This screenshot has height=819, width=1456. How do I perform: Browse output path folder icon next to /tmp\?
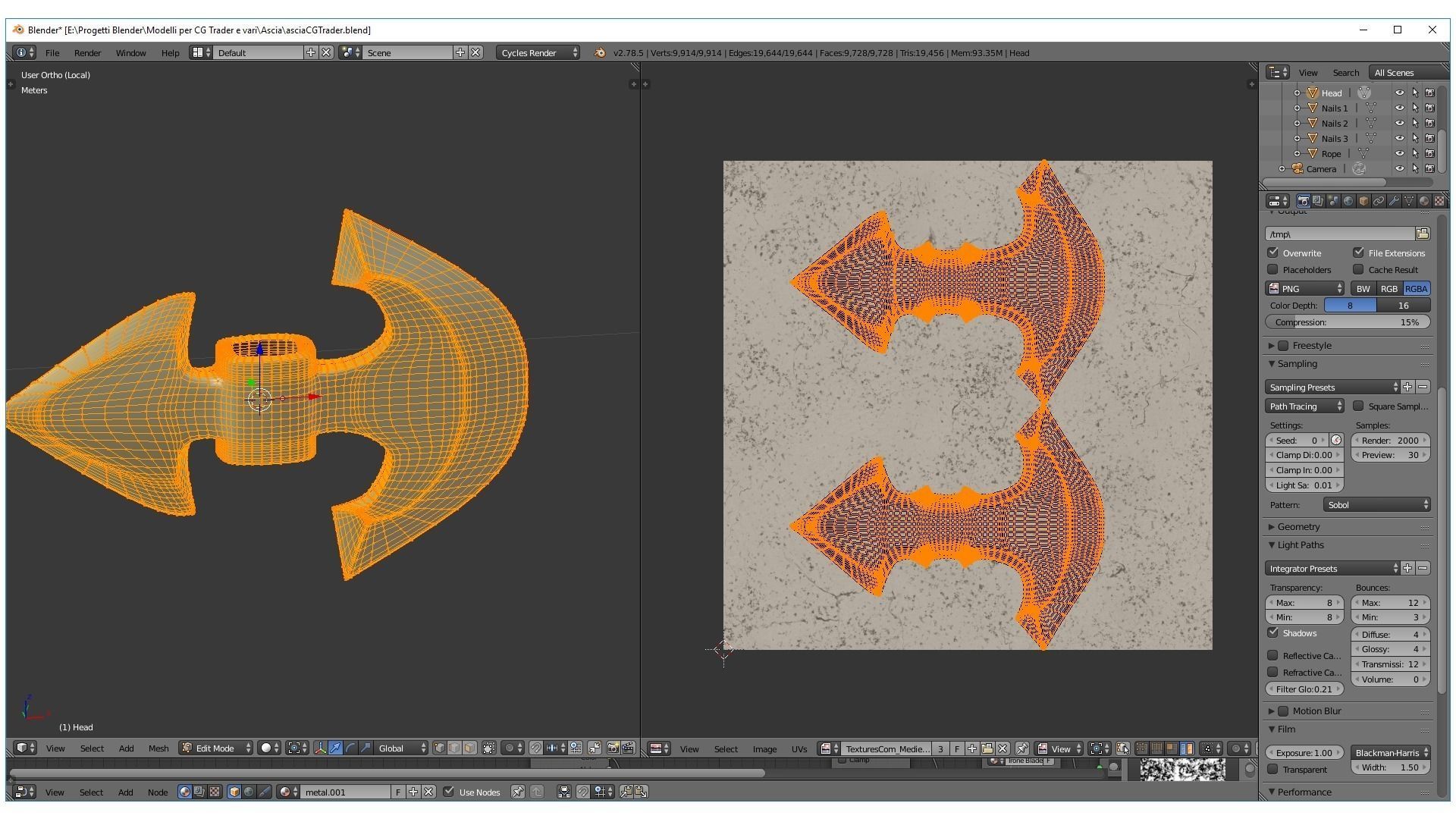point(1423,234)
